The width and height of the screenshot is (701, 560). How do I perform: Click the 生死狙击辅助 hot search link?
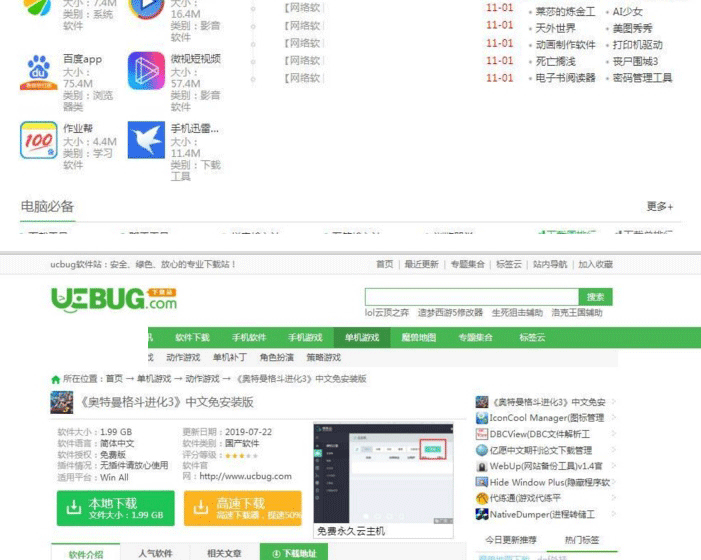(517, 312)
